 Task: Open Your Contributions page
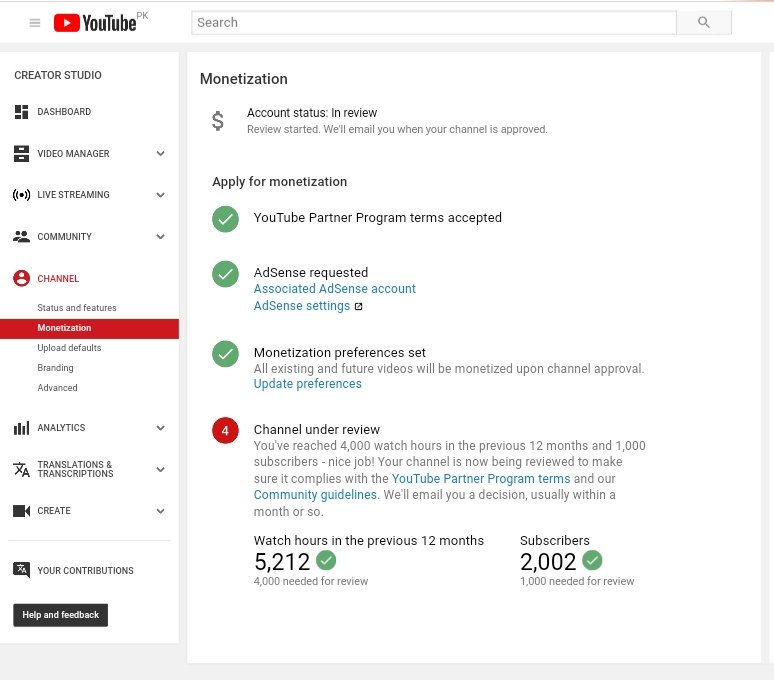[x=85, y=570]
